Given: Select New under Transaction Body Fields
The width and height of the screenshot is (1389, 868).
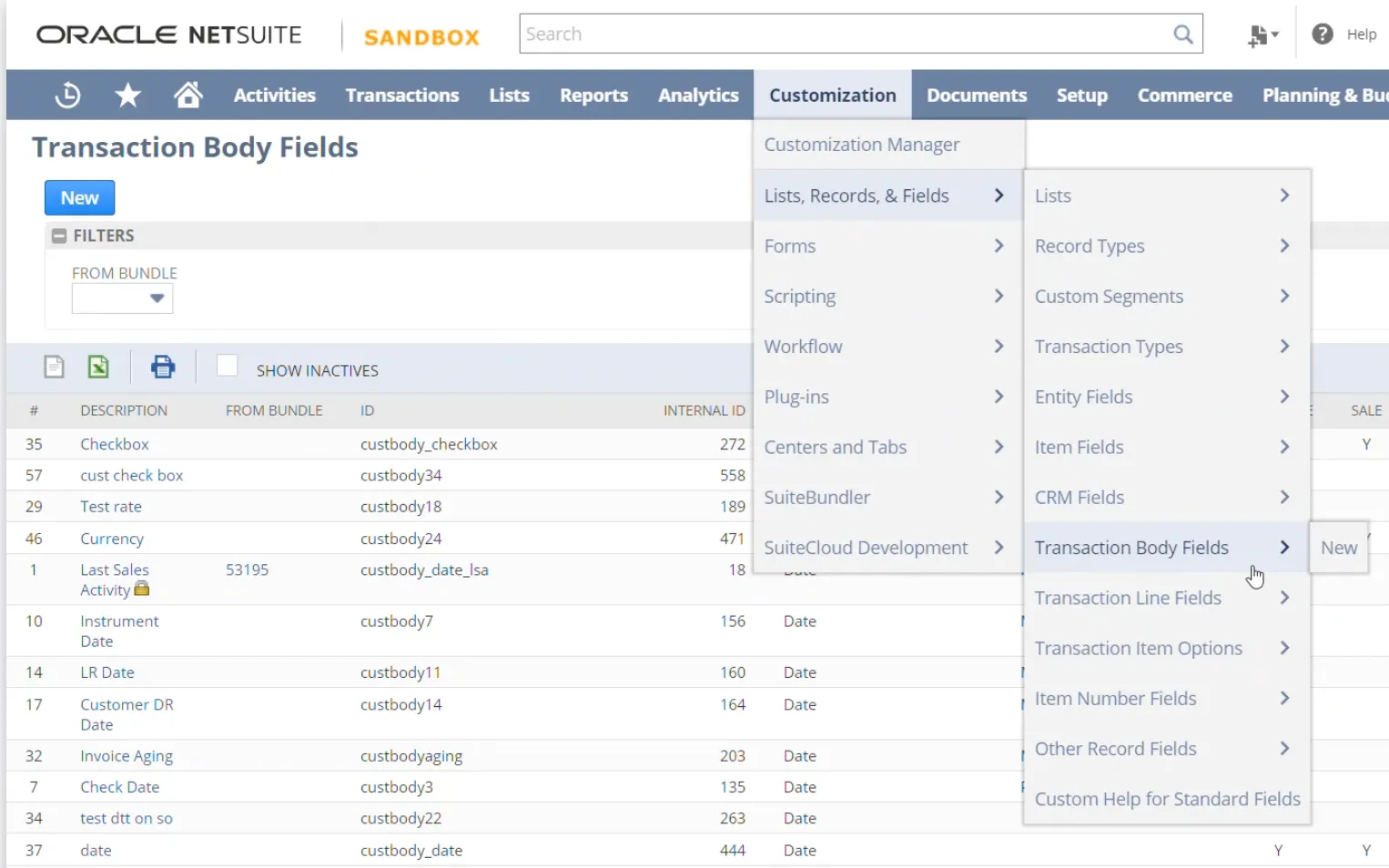Looking at the screenshot, I should (x=1339, y=548).
